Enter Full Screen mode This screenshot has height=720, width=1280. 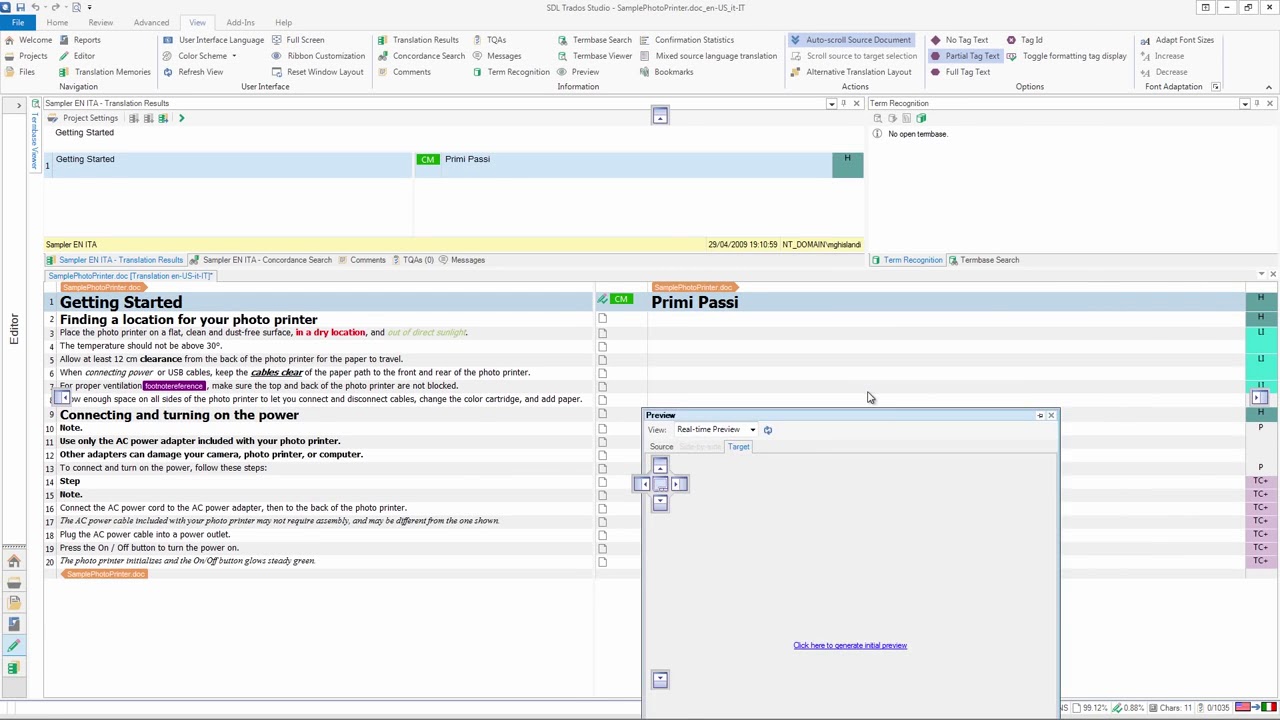point(298,40)
